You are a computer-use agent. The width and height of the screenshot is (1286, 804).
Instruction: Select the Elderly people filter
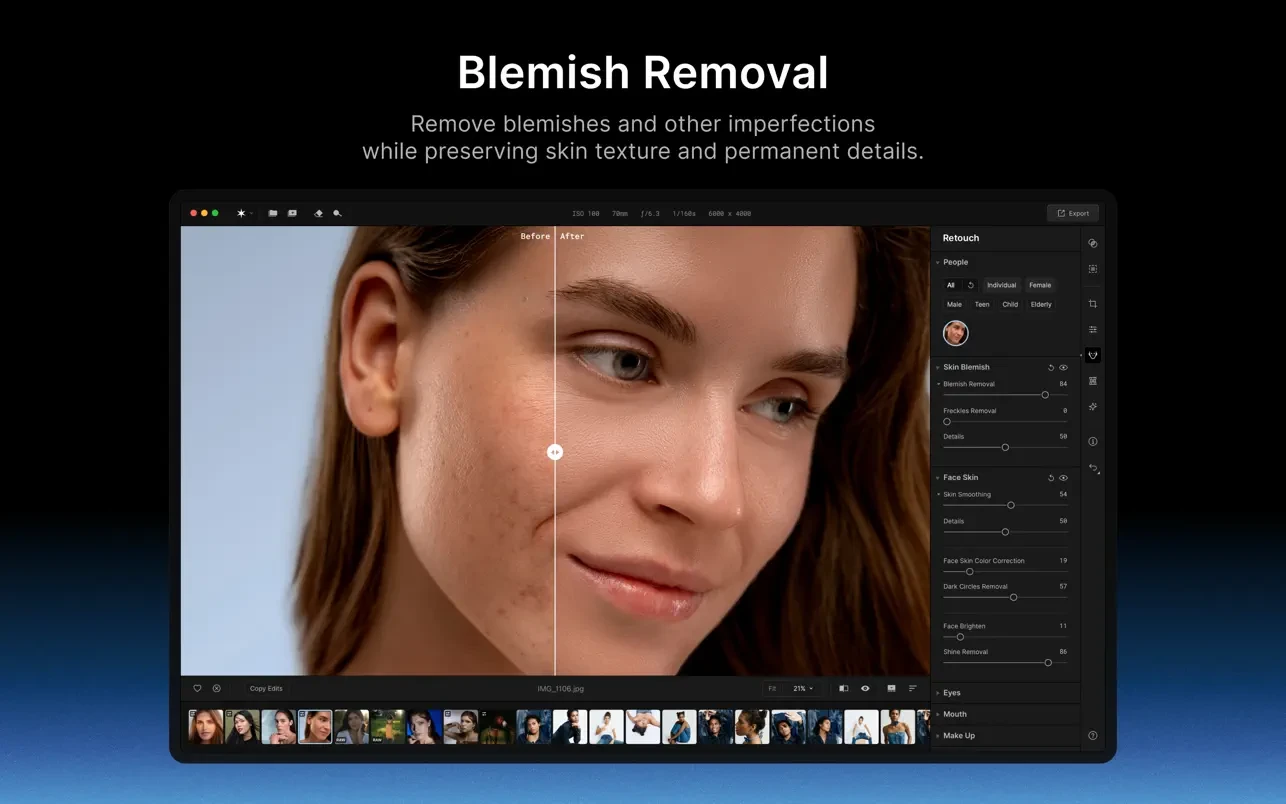tap(1041, 304)
